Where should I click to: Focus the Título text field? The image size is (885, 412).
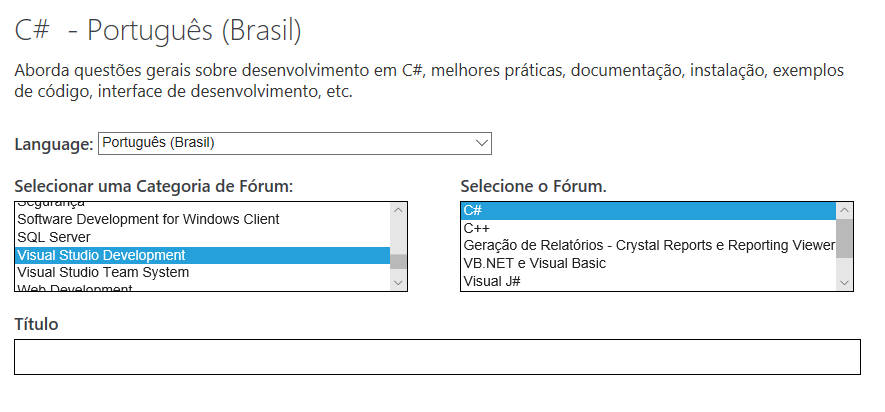[437, 357]
